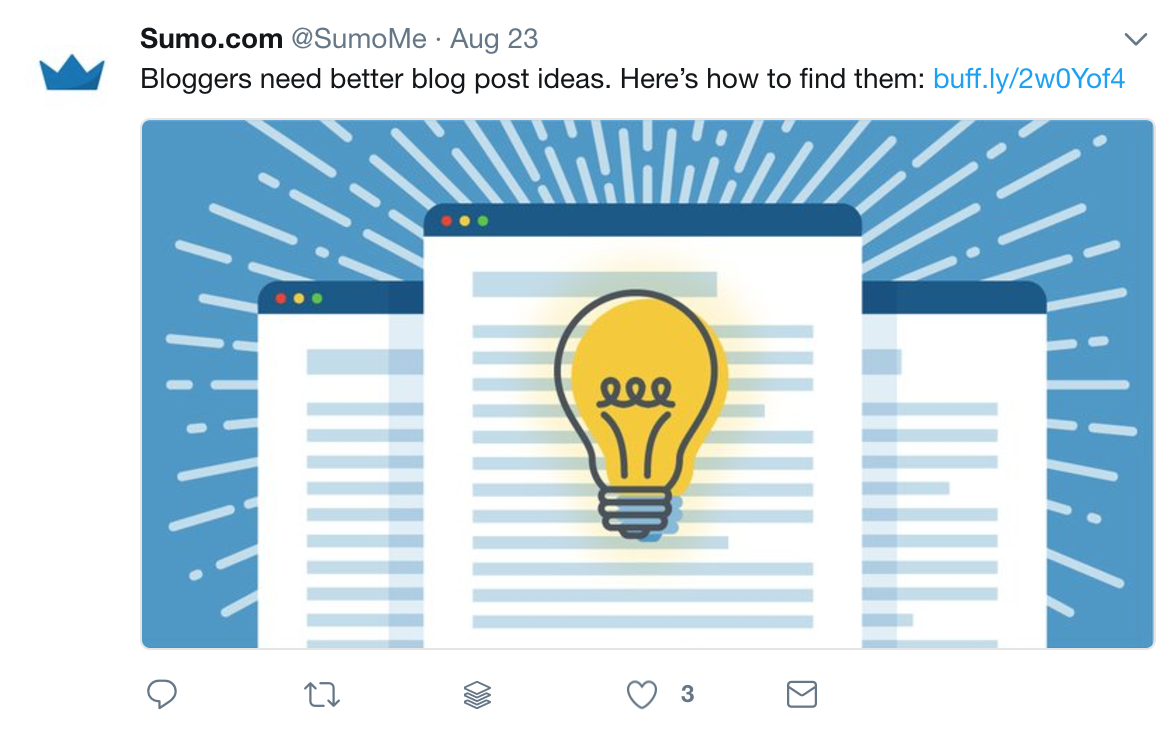This screenshot has width=1176, height=730.
Task: Open the buff.ly/2w0Yof4 link
Action: point(1028,79)
